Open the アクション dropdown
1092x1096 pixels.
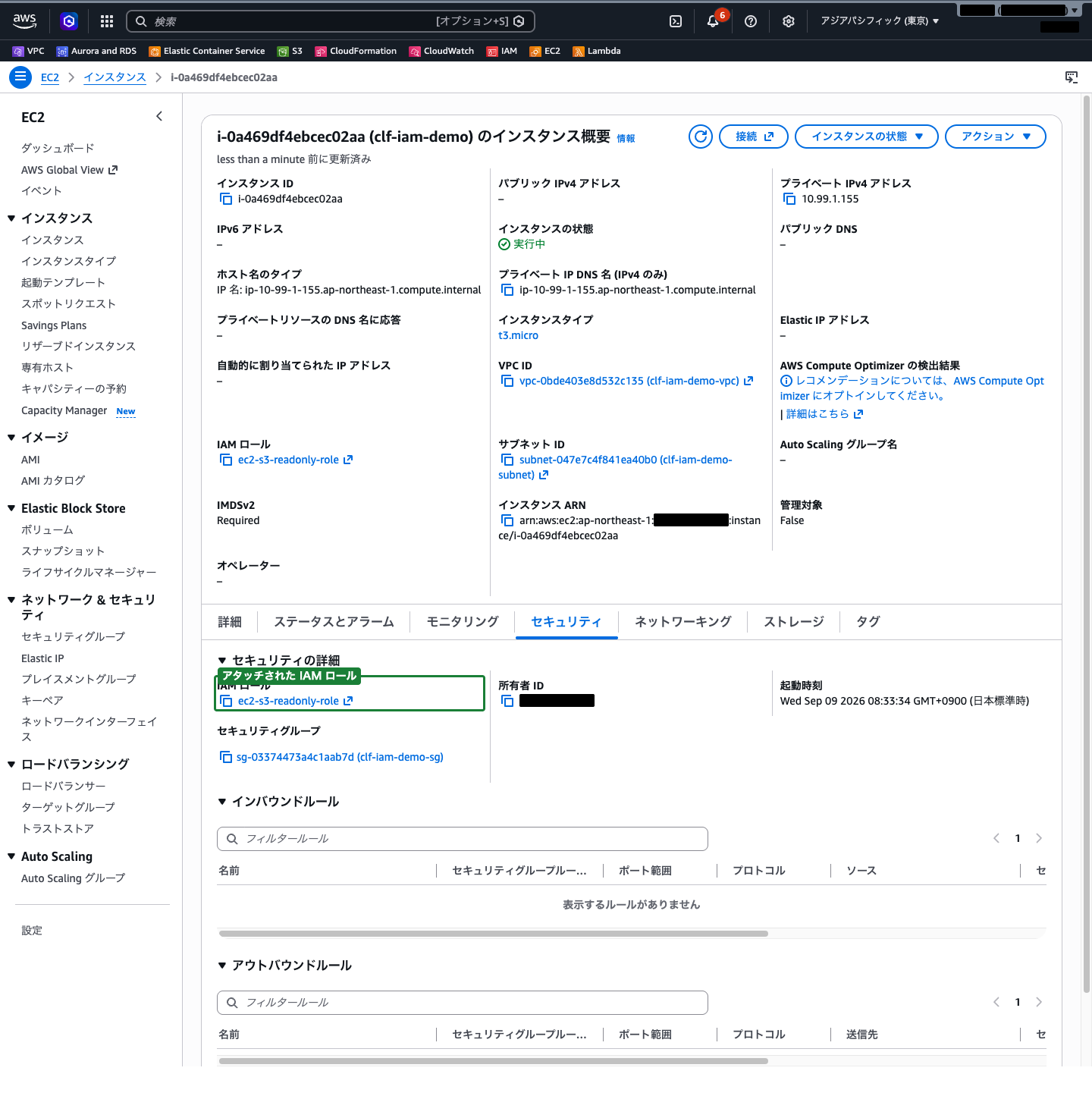tap(996, 137)
